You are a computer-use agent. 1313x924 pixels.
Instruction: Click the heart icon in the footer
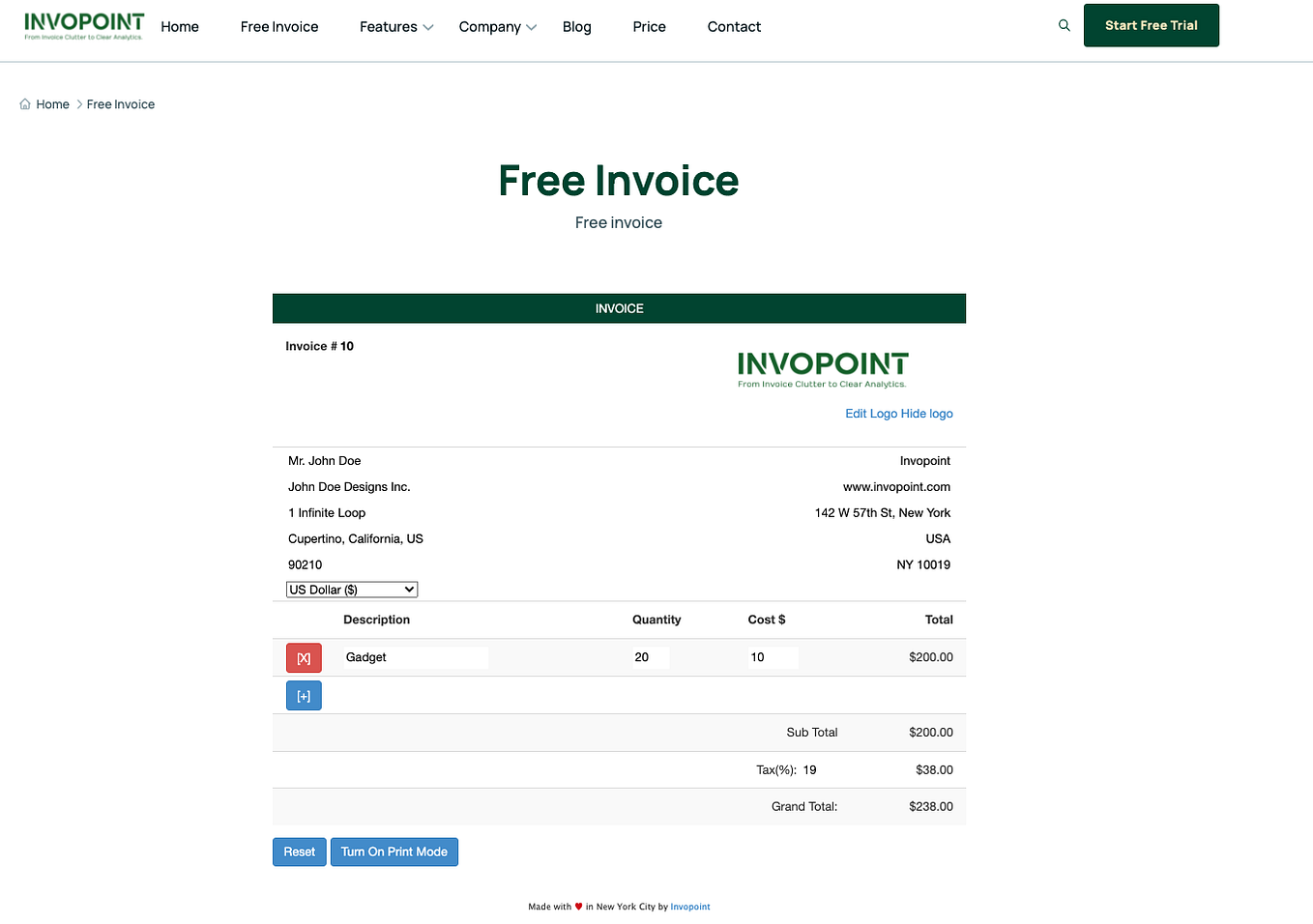579,907
